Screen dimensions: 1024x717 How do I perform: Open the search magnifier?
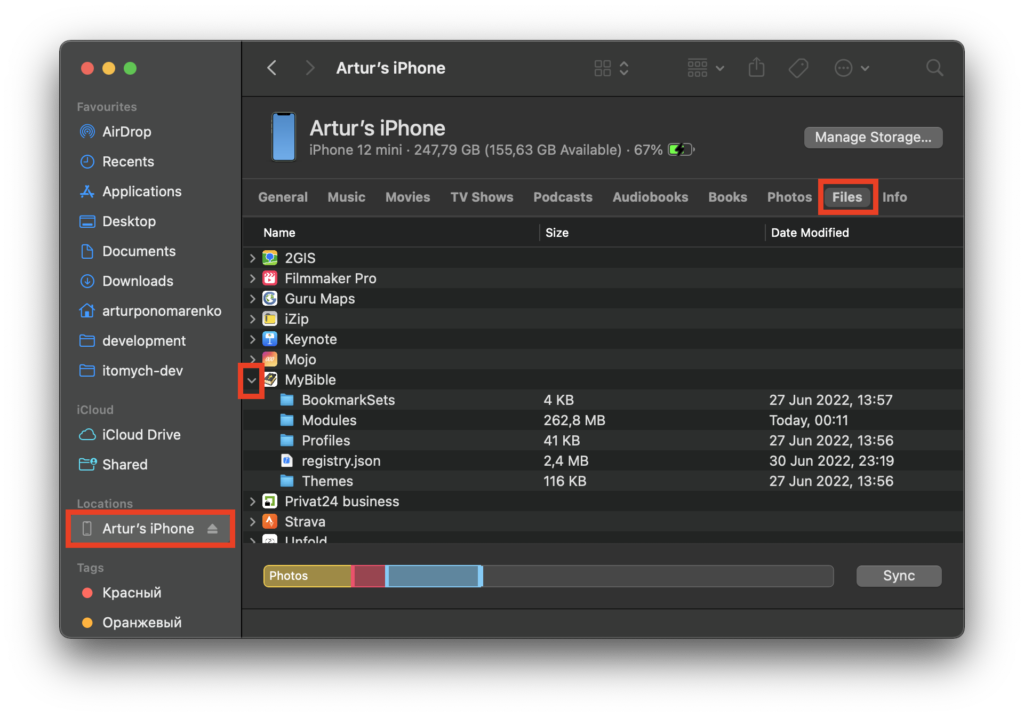pyautogui.click(x=935, y=68)
